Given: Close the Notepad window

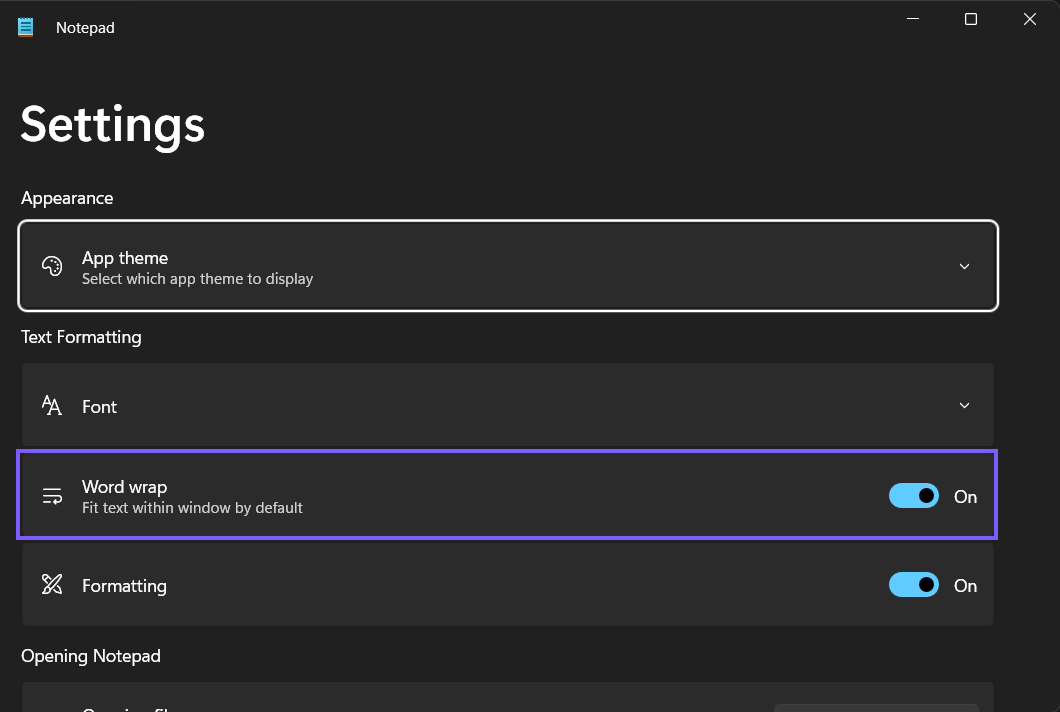Looking at the screenshot, I should [x=1030, y=19].
